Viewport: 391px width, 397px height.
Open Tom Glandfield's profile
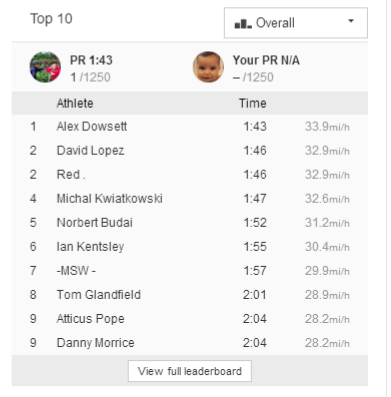pyautogui.click(x=99, y=295)
